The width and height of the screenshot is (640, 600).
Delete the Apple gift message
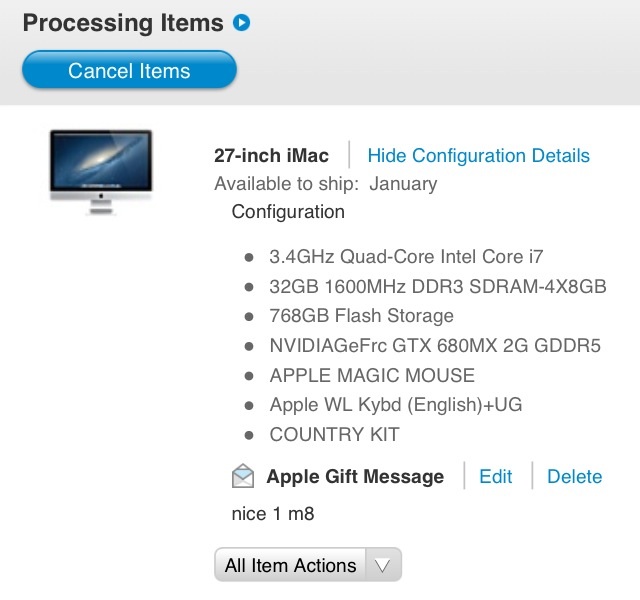coord(574,476)
